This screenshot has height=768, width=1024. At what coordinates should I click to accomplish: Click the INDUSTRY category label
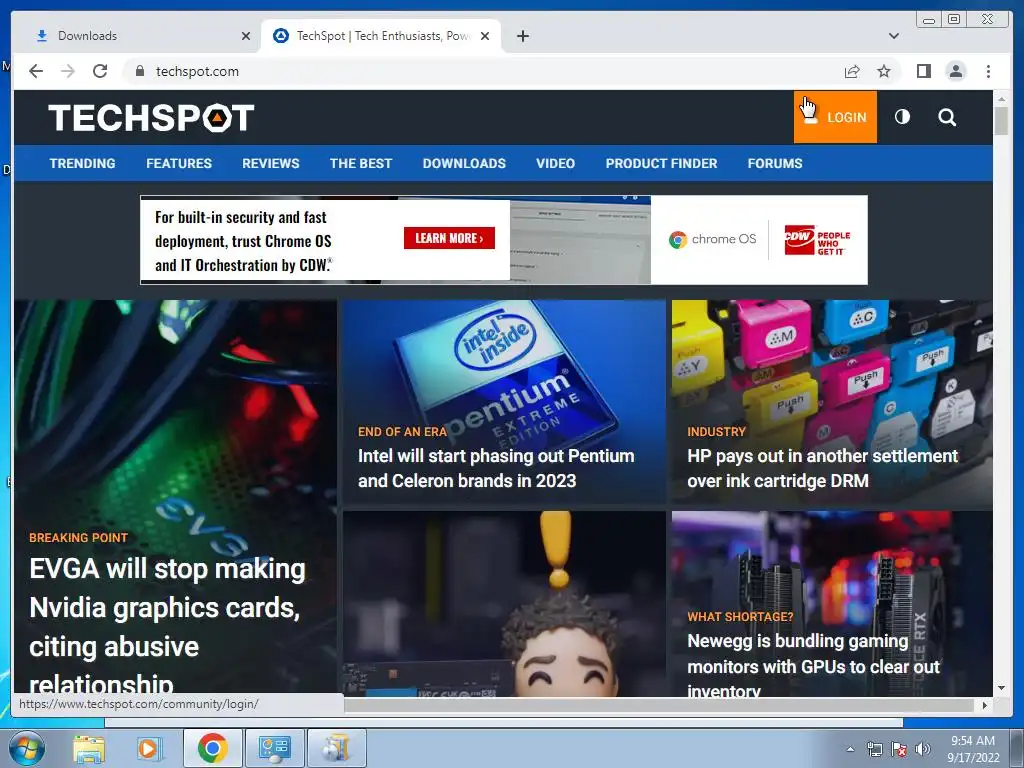coord(716,432)
